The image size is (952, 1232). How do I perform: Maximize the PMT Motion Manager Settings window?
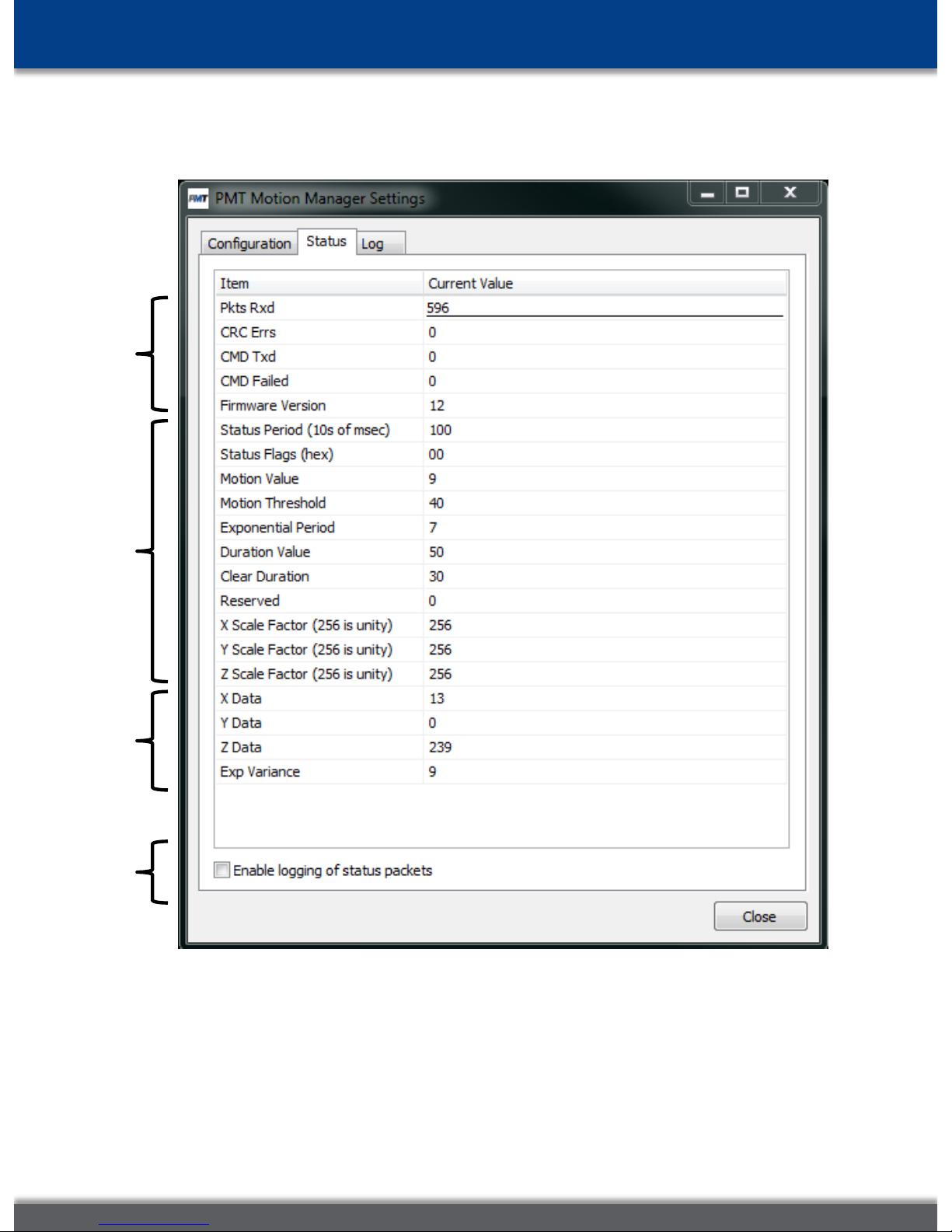(743, 193)
